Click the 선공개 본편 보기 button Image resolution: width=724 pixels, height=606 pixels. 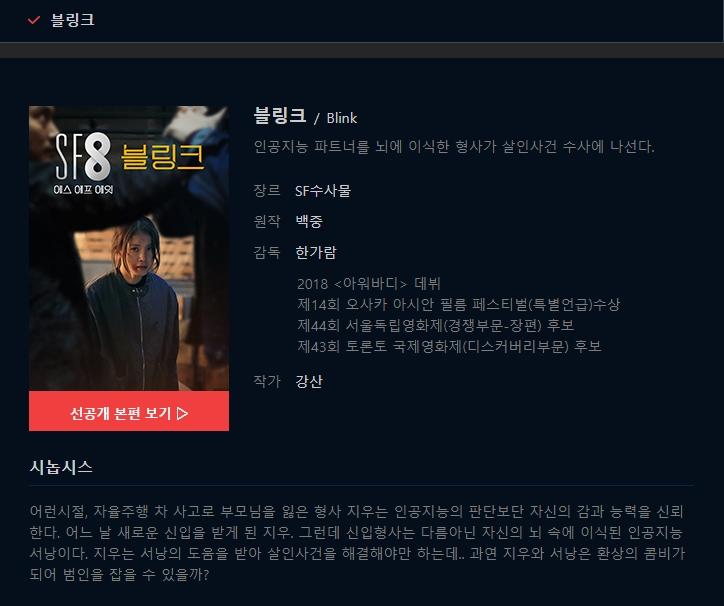(129, 412)
